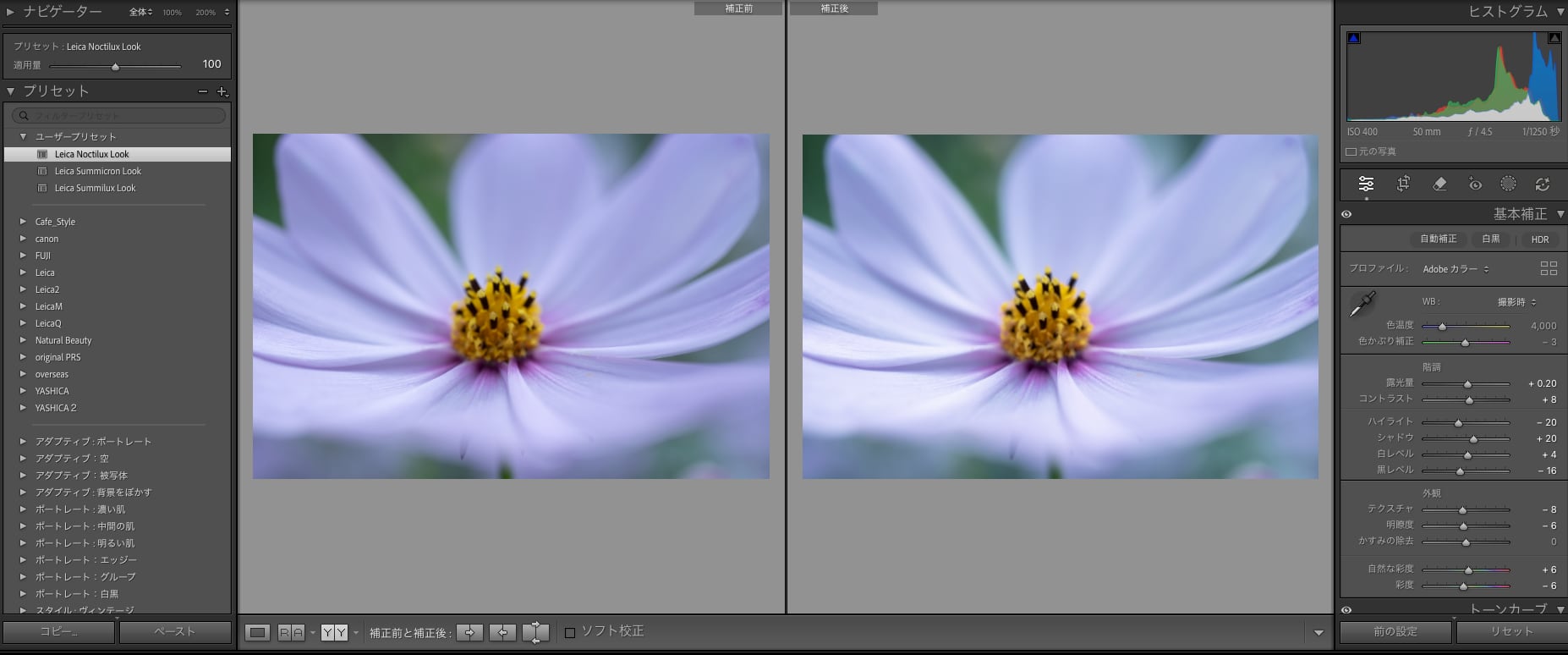Click the 自動補正 button
This screenshot has width=1568, height=655.
1438,239
